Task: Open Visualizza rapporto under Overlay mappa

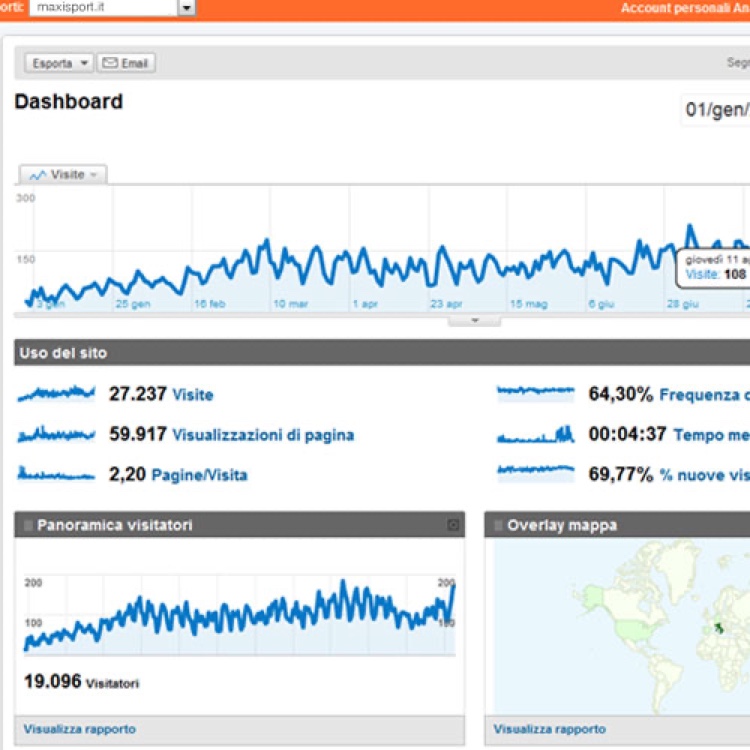Action: pos(549,729)
